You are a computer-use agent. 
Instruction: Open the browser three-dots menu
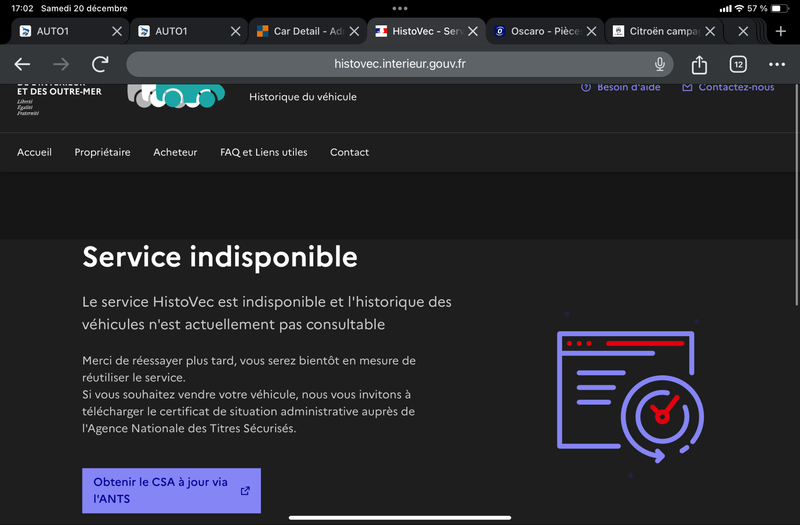coord(777,65)
